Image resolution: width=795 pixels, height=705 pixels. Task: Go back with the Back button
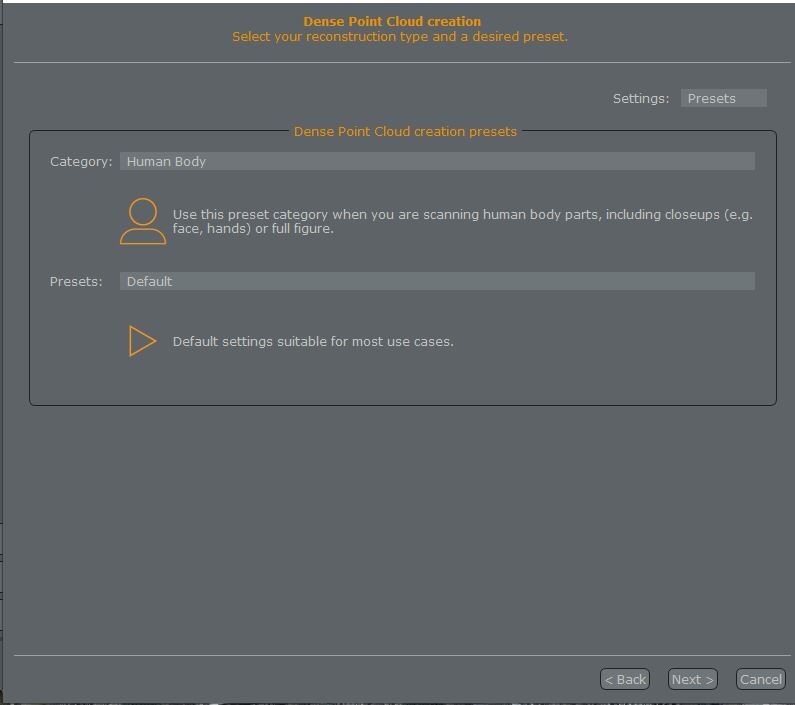pos(625,679)
